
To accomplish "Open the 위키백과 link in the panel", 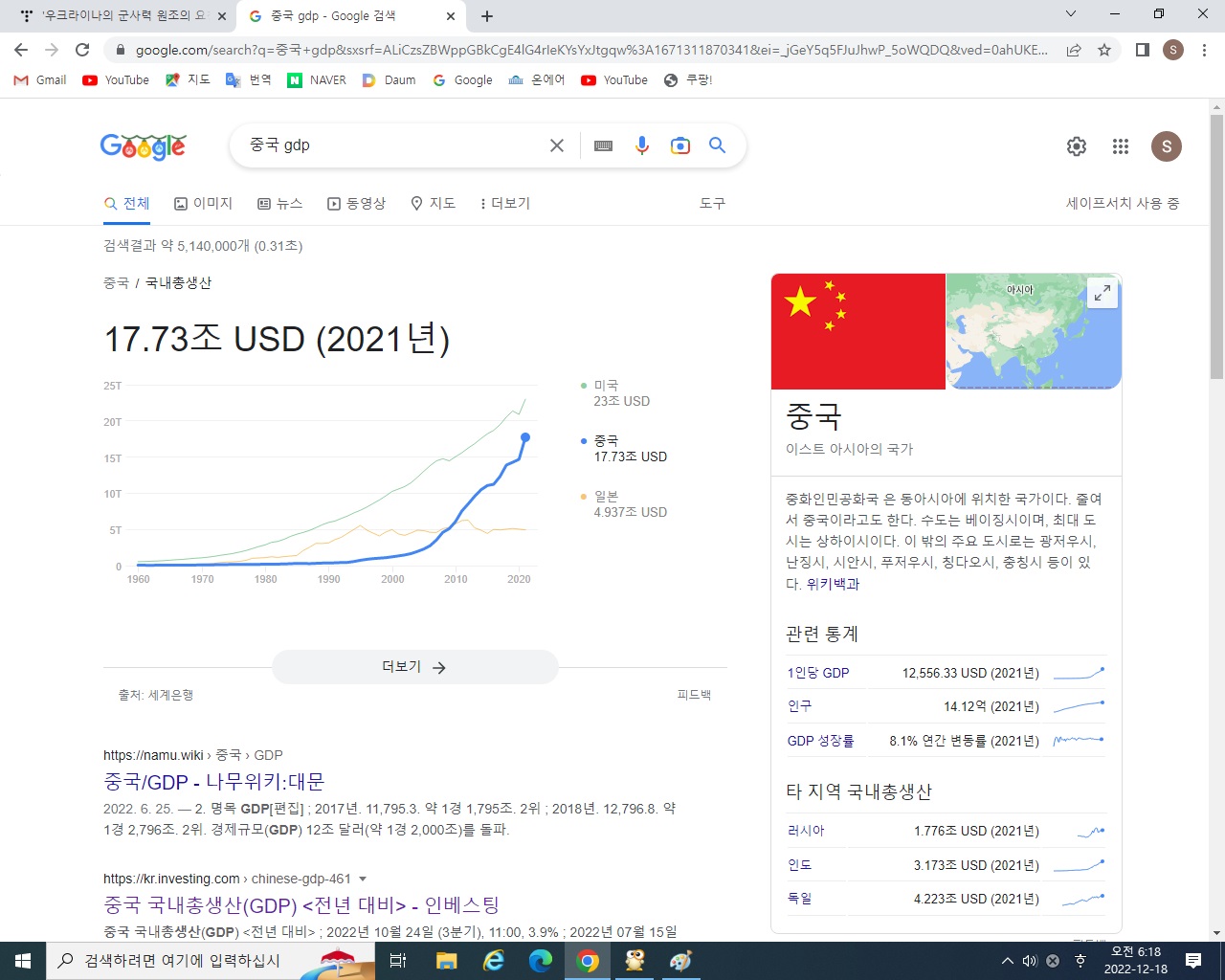I will tap(833, 584).
